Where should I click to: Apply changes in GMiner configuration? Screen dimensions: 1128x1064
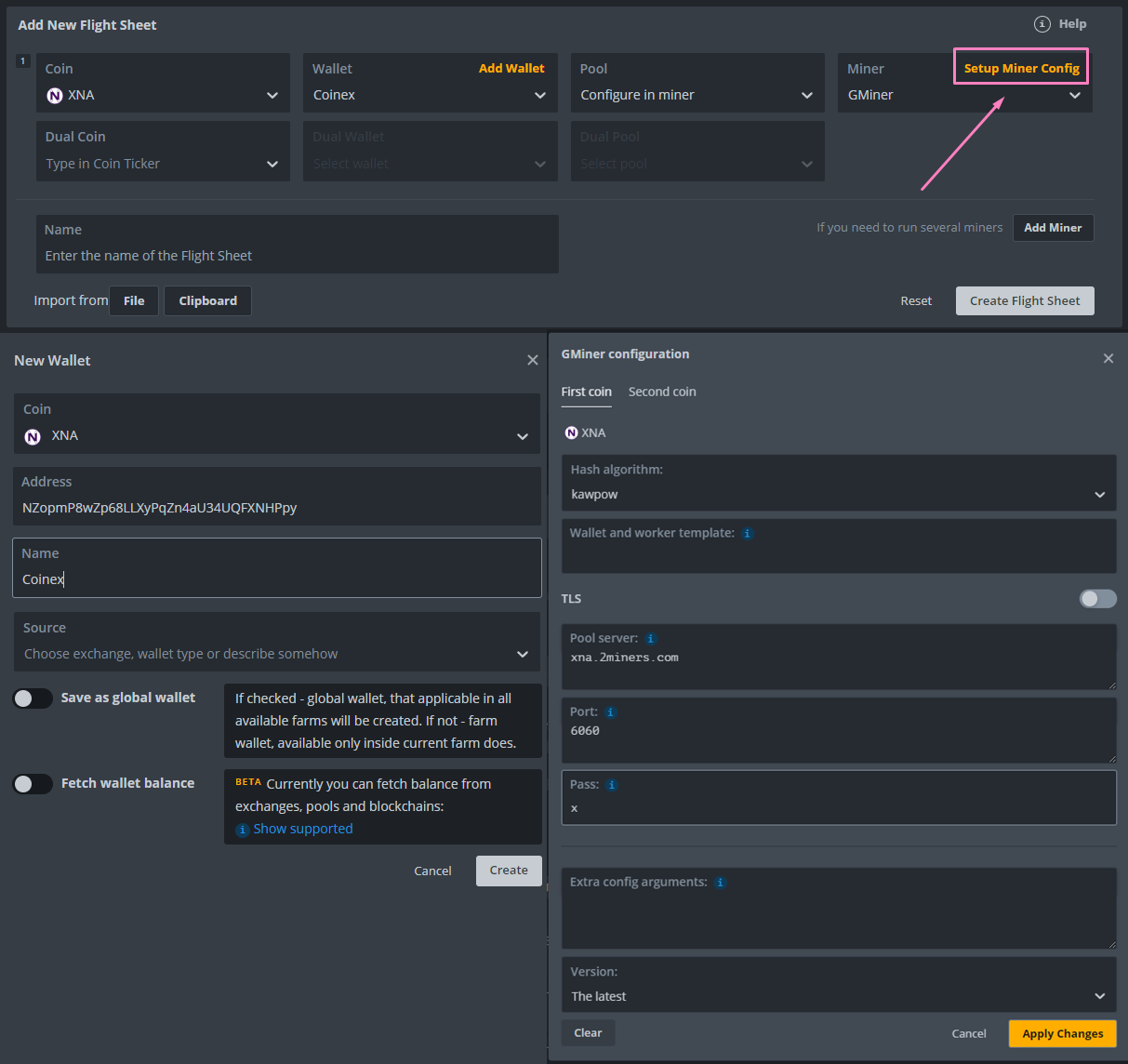[1062, 1033]
